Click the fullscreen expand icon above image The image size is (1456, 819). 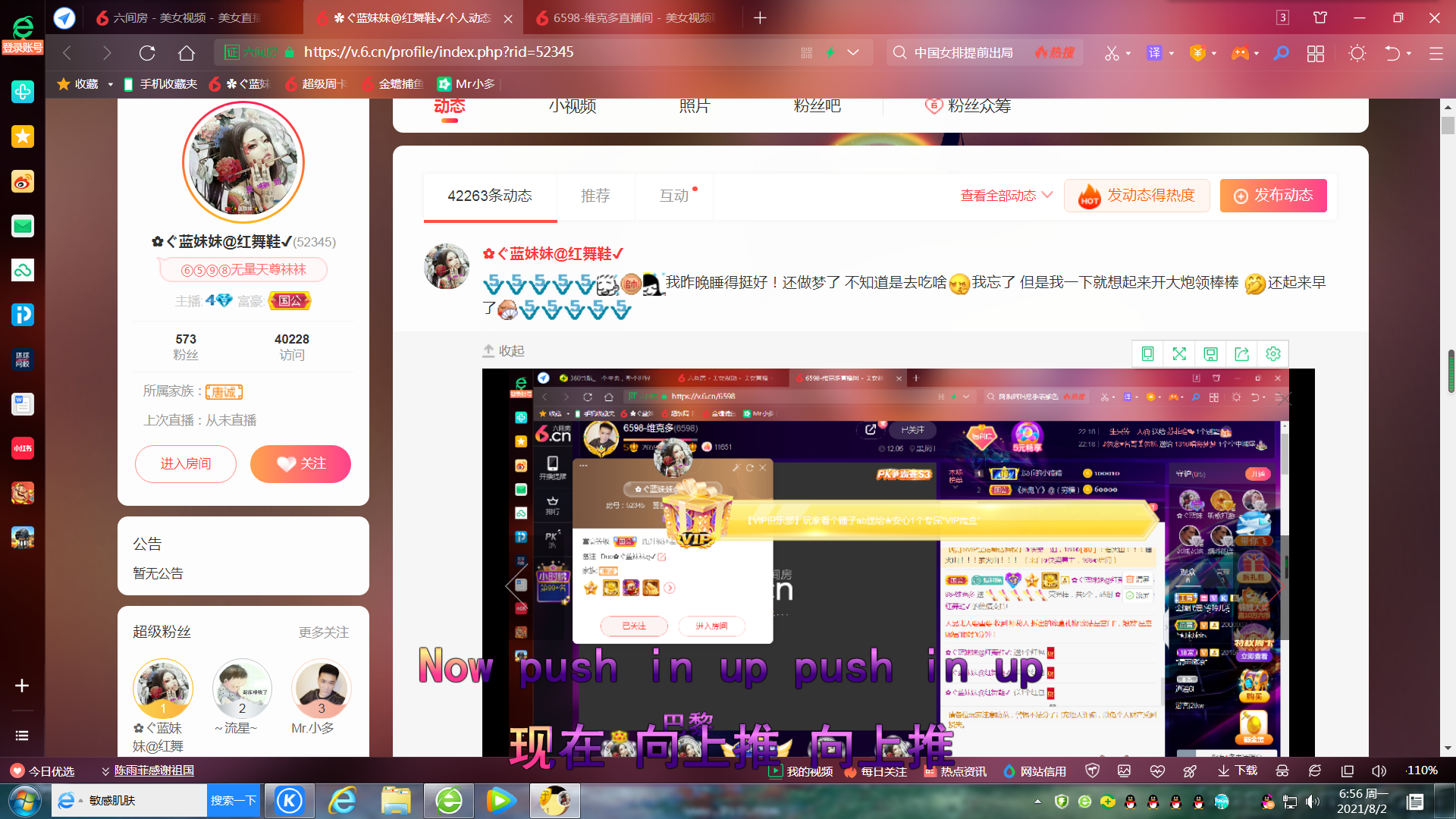pos(1179,353)
